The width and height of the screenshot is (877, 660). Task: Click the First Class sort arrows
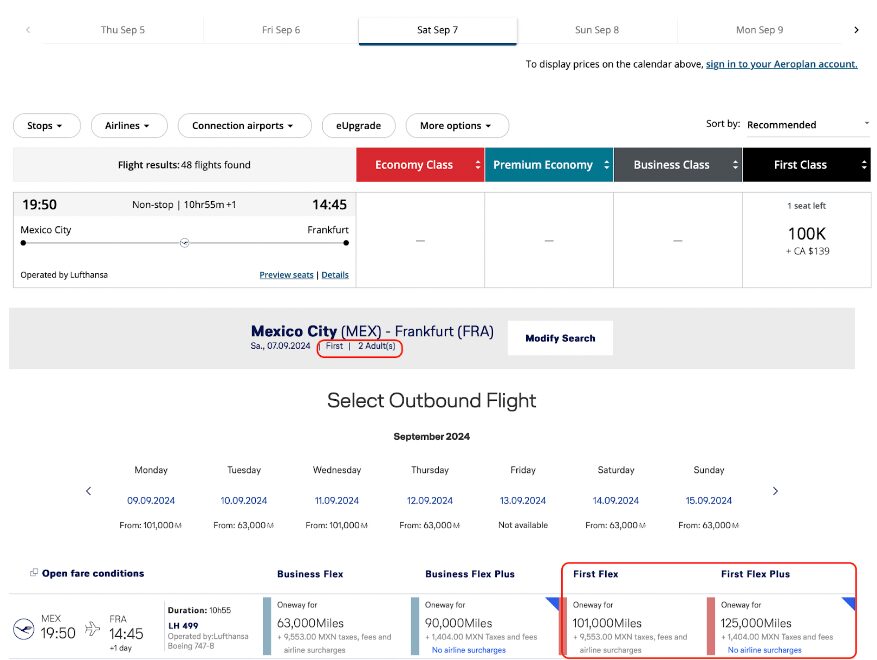pos(864,165)
